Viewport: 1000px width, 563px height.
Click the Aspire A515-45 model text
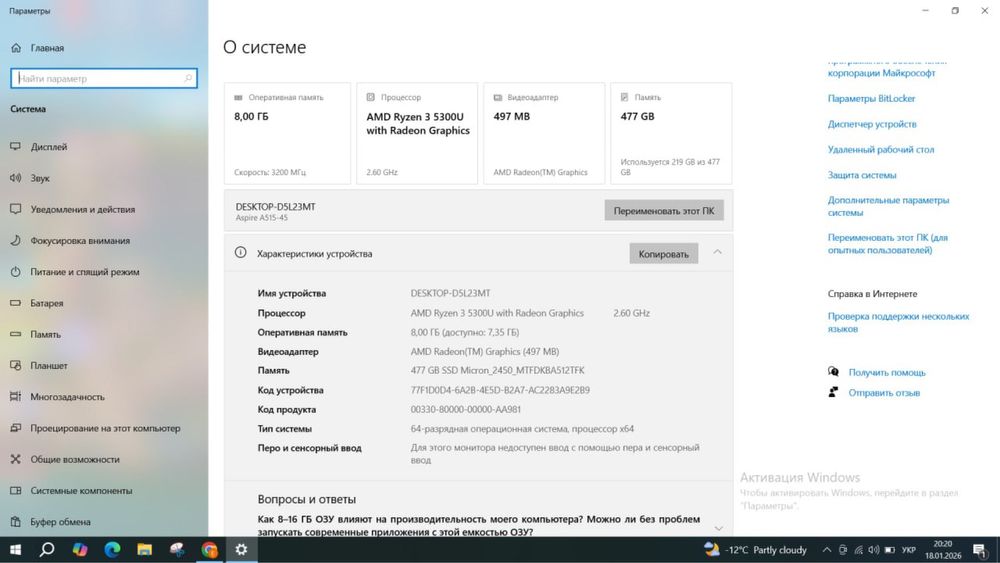click(261, 218)
